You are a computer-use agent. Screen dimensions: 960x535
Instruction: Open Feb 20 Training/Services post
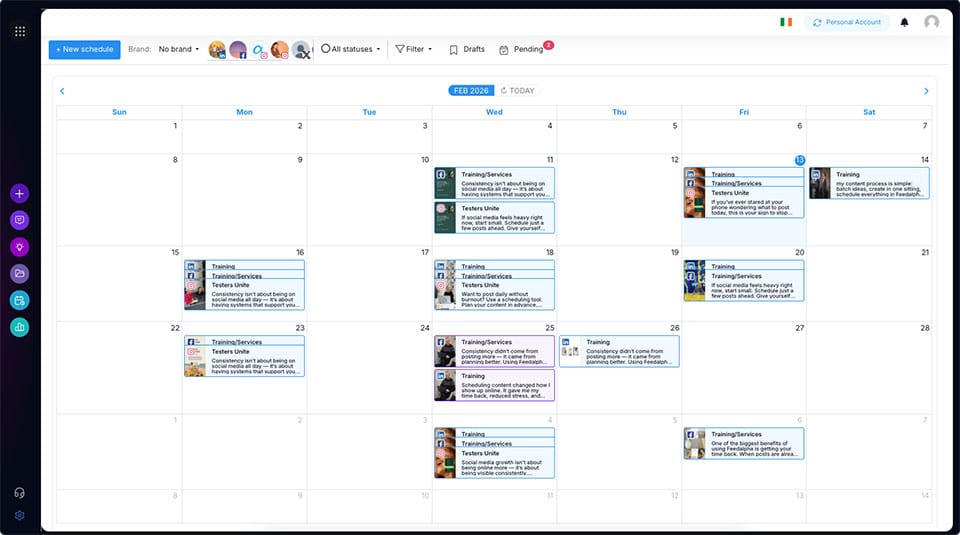click(x=744, y=286)
